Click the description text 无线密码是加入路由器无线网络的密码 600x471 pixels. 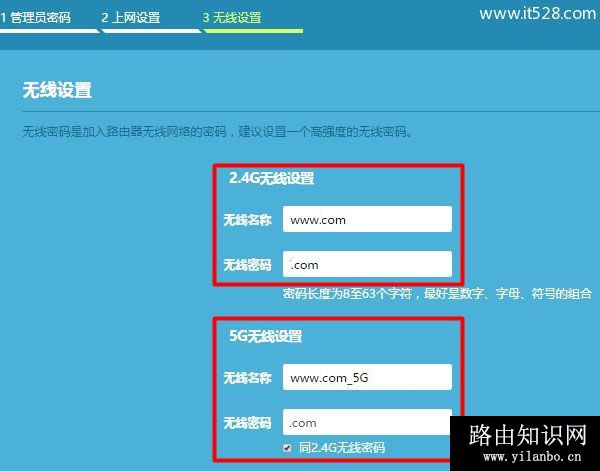pyautogui.click(x=124, y=132)
